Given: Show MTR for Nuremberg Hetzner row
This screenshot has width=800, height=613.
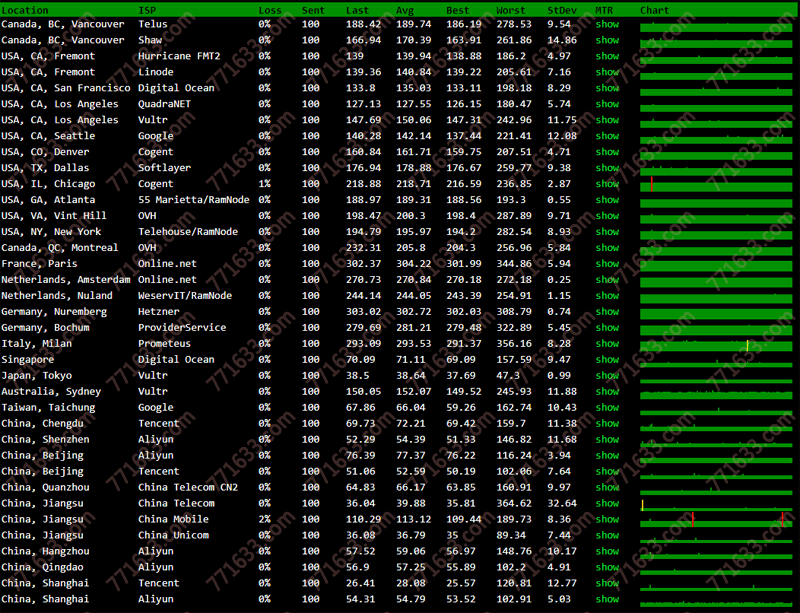Looking at the screenshot, I should coord(607,311).
